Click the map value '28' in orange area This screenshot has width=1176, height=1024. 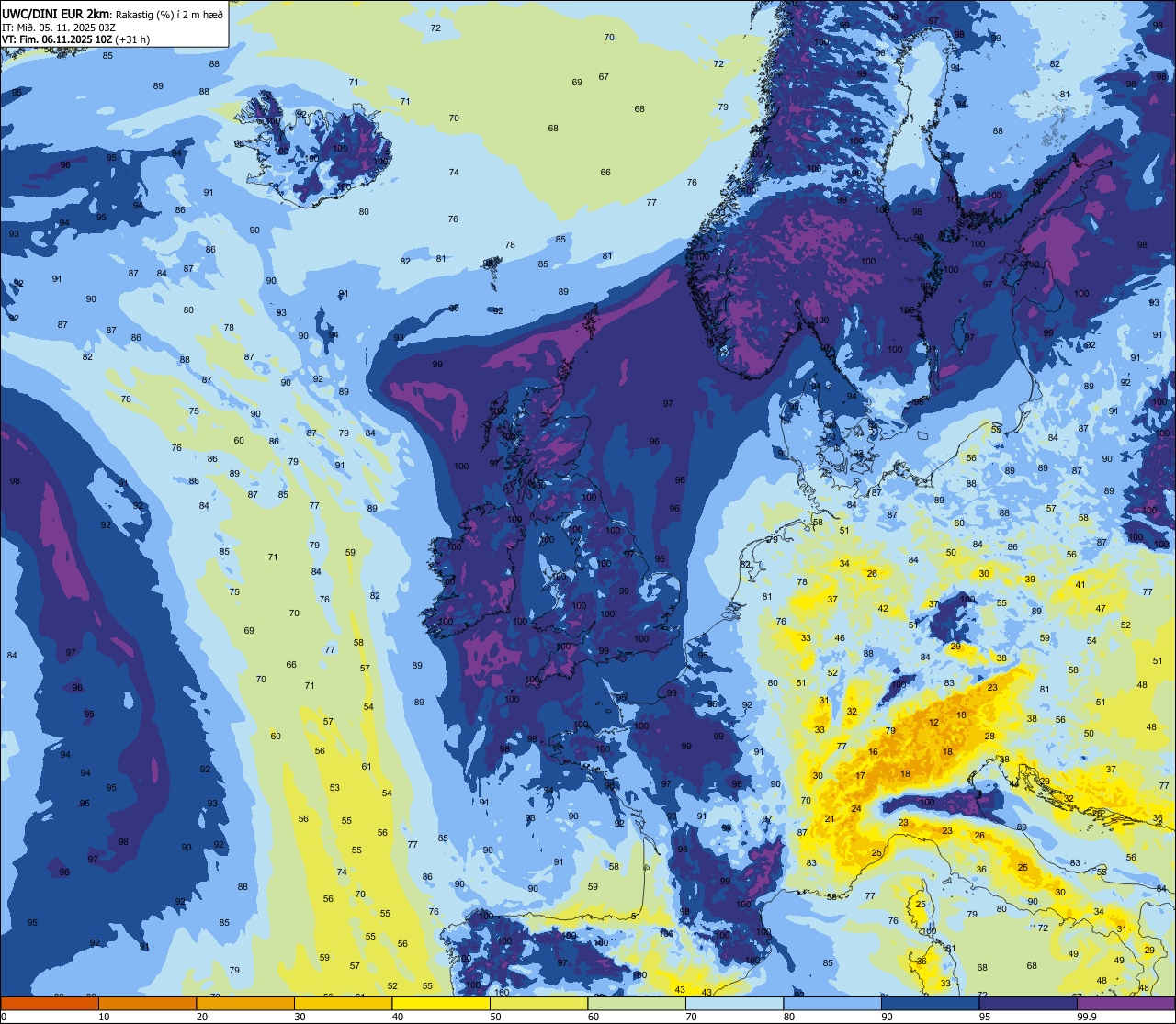click(x=989, y=737)
